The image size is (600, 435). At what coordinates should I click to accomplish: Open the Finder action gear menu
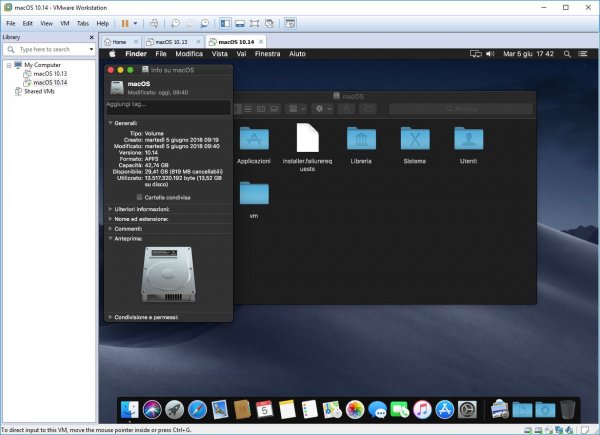(323, 109)
